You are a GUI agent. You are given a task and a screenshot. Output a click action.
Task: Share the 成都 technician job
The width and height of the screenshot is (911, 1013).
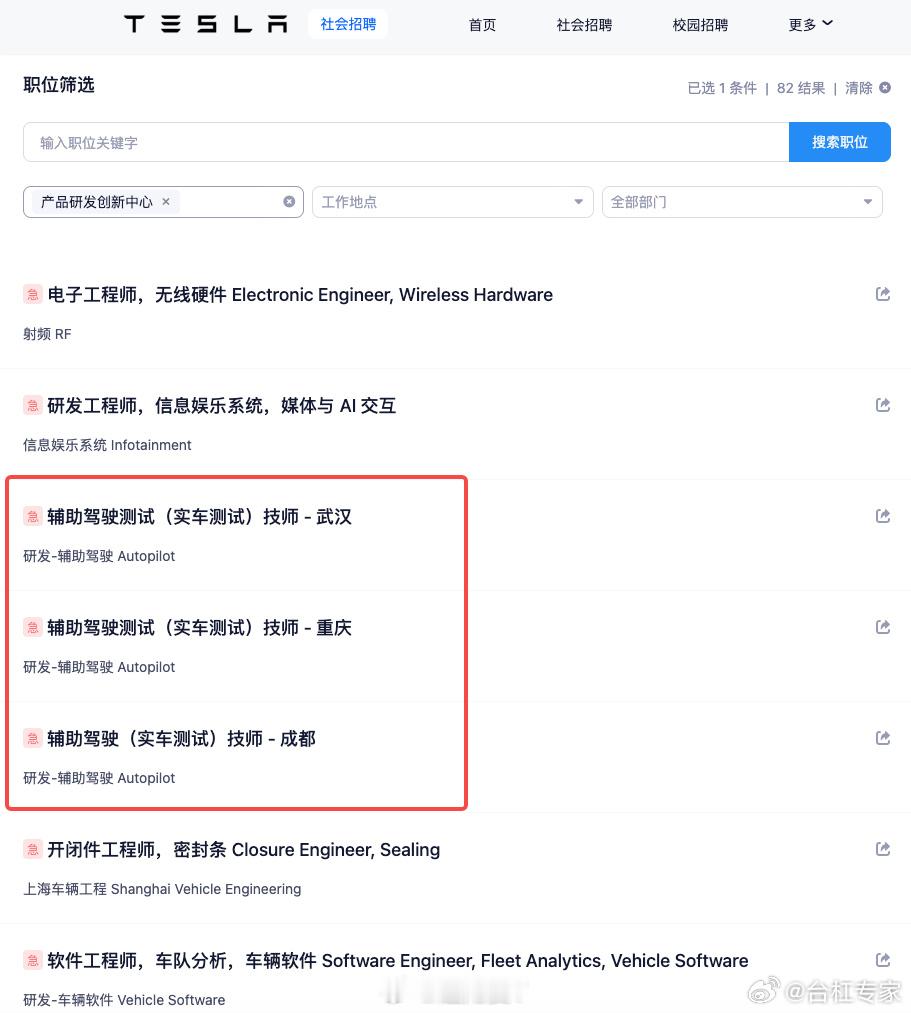883,738
